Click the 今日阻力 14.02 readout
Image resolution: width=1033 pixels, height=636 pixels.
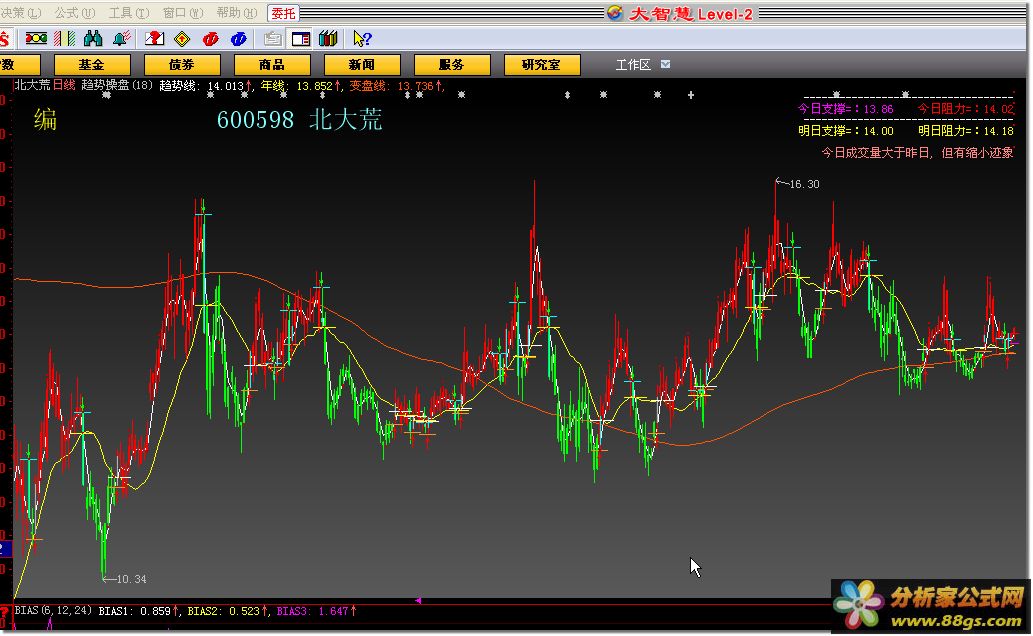pyautogui.click(x=966, y=109)
